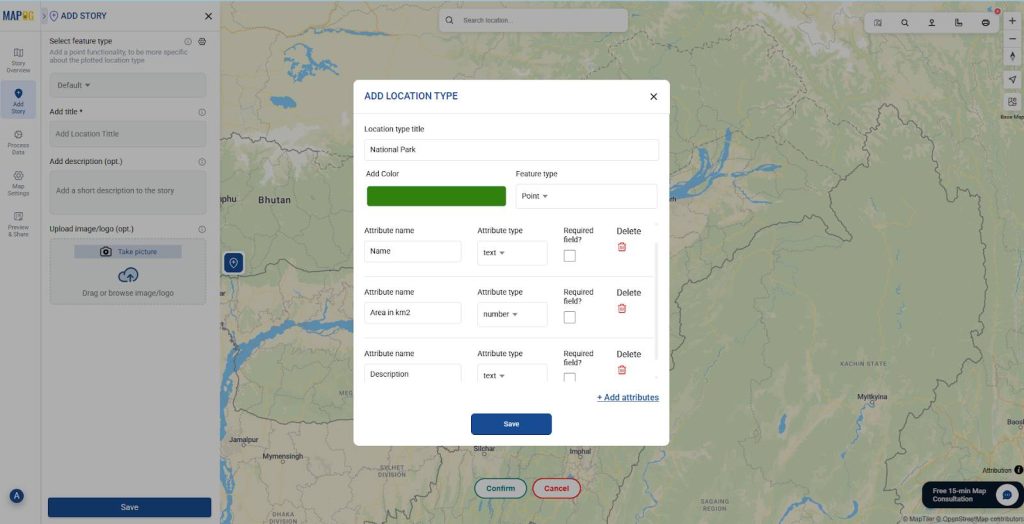The height and width of the screenshot is (524, 1024).
Task: Focus the Location type title field
Action: coord(511,150)
